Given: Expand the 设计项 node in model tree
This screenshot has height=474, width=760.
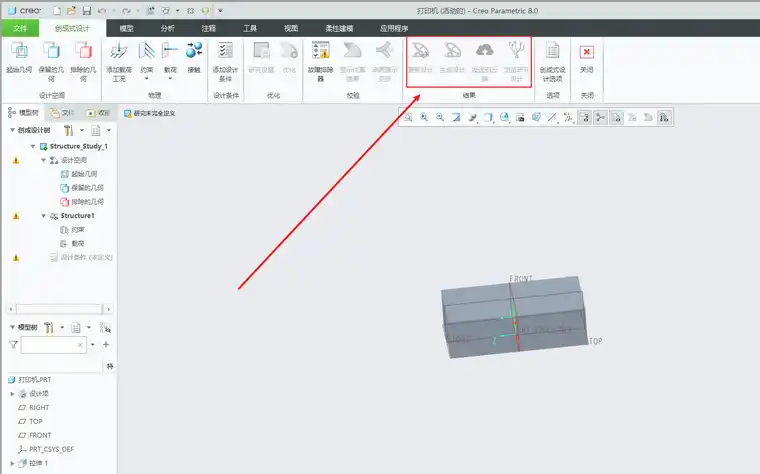Looking at the screenshot, I should [x=13, y=394].
